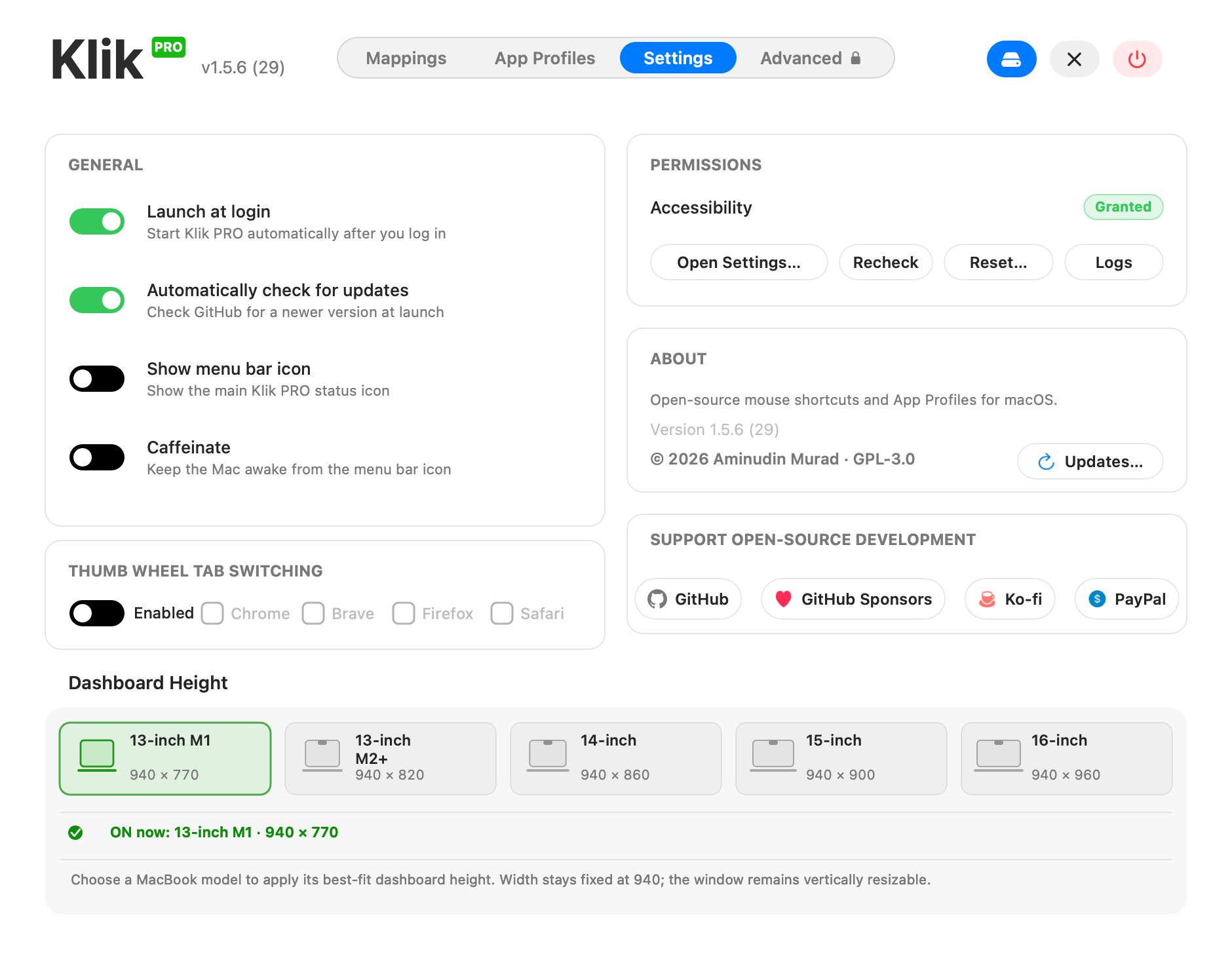Image resolution: width=1232 pixels, height=967 pixels.
Task: Click 'Check GitHub for a newer version at launch'
Action: [x=296, y=313]
